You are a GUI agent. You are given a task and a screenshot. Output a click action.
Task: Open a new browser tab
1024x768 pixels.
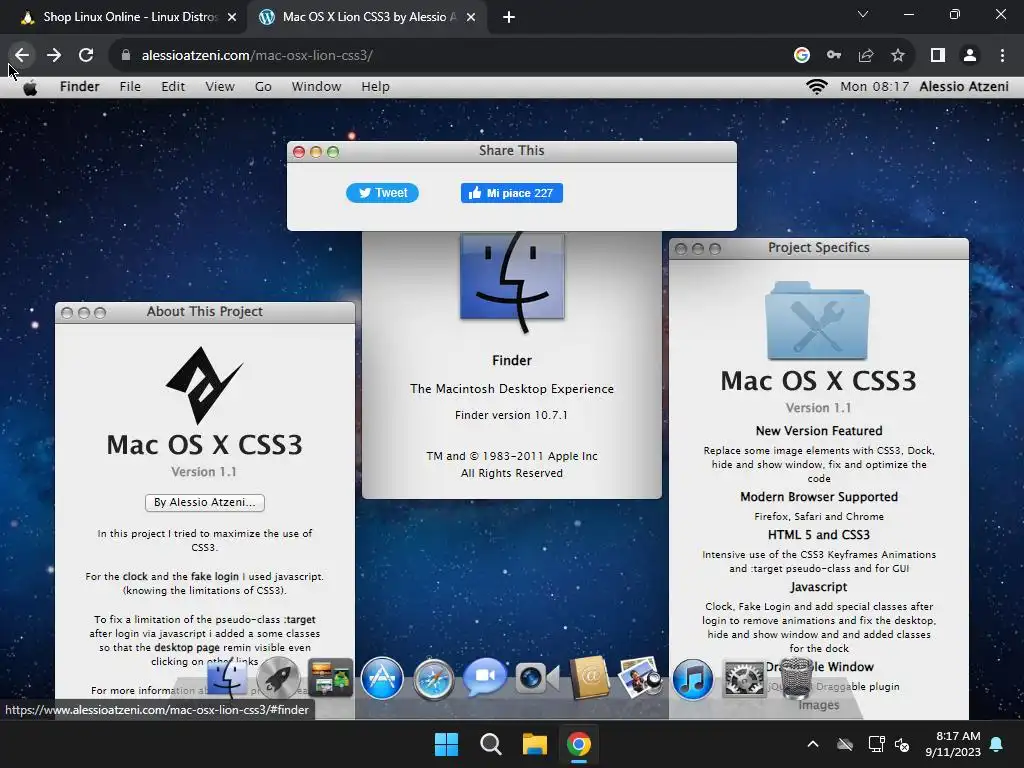(509, 18)
